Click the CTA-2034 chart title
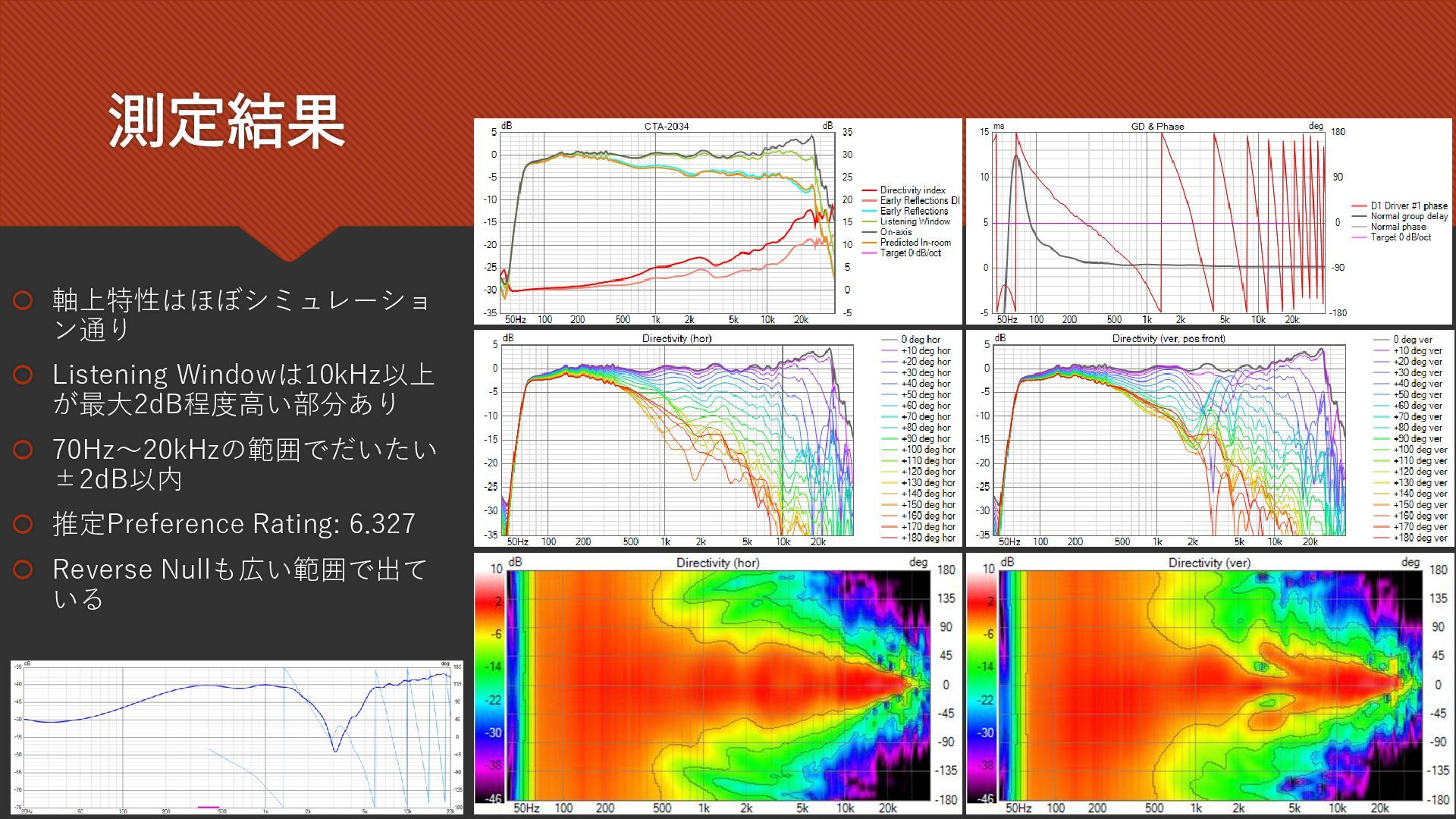This screenshot has height=819, width=1456. (x=666, y=126)
